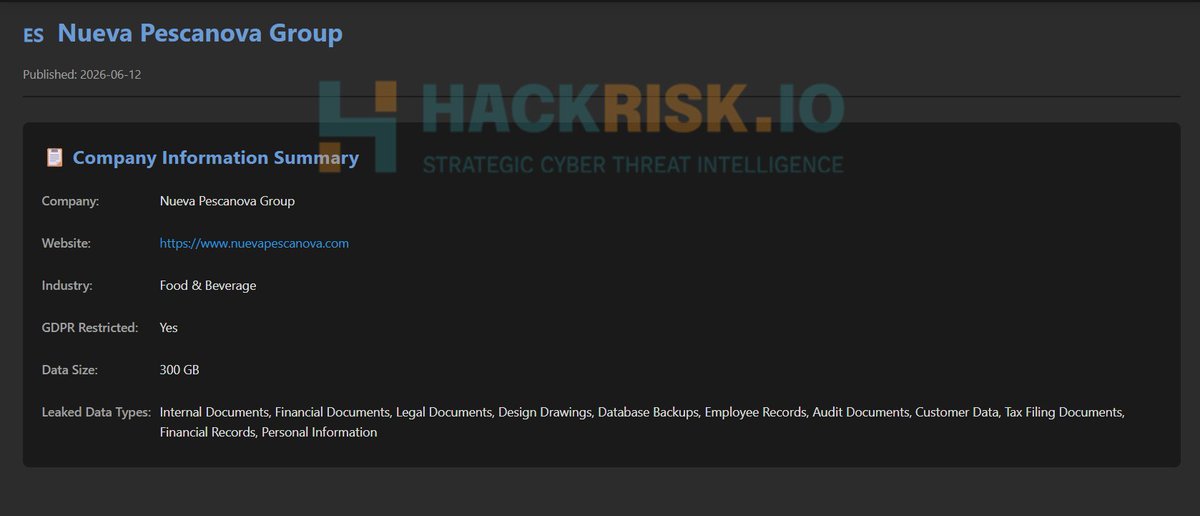
Task: Select the Company Information Summary heading
Action: coord(216,157)
